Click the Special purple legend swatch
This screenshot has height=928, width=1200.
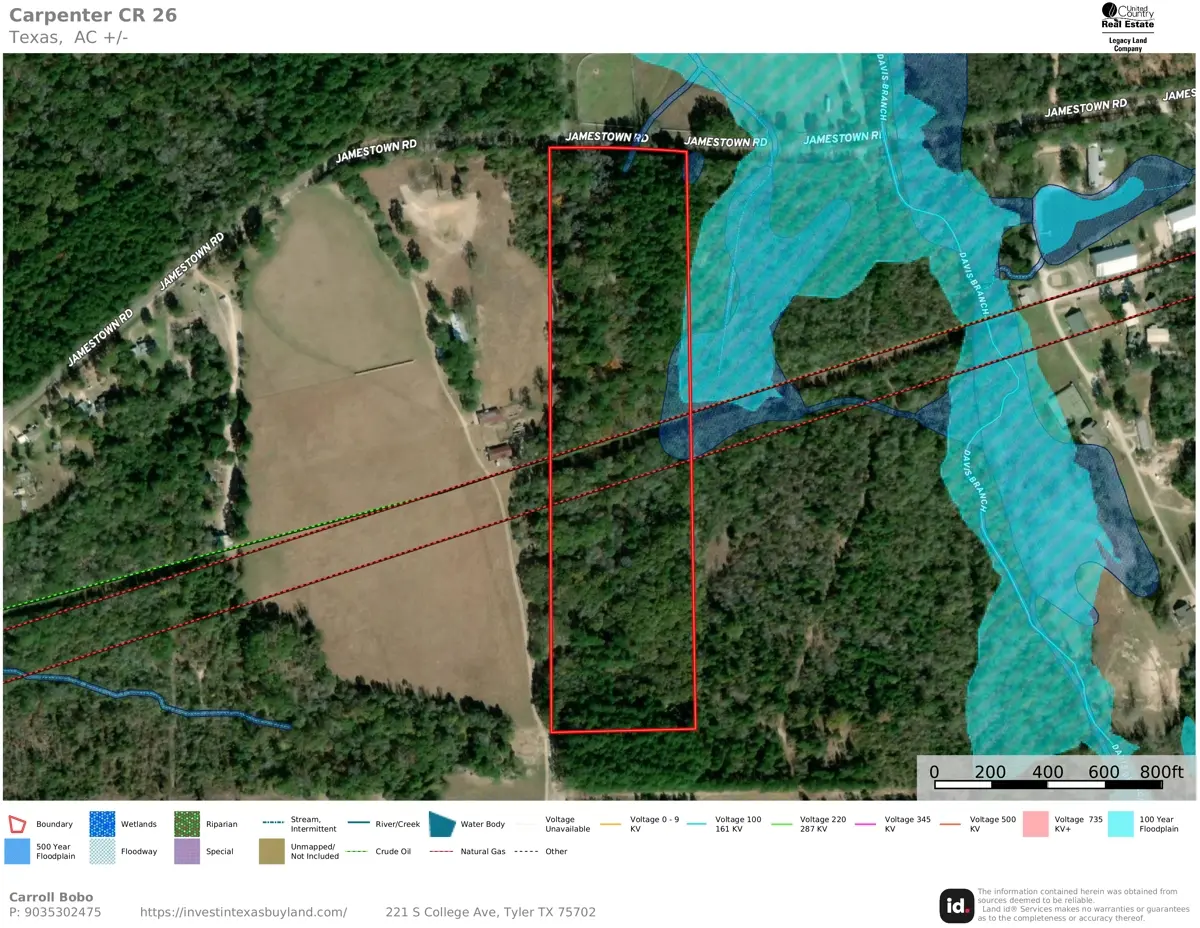click(x=187, y=851)
